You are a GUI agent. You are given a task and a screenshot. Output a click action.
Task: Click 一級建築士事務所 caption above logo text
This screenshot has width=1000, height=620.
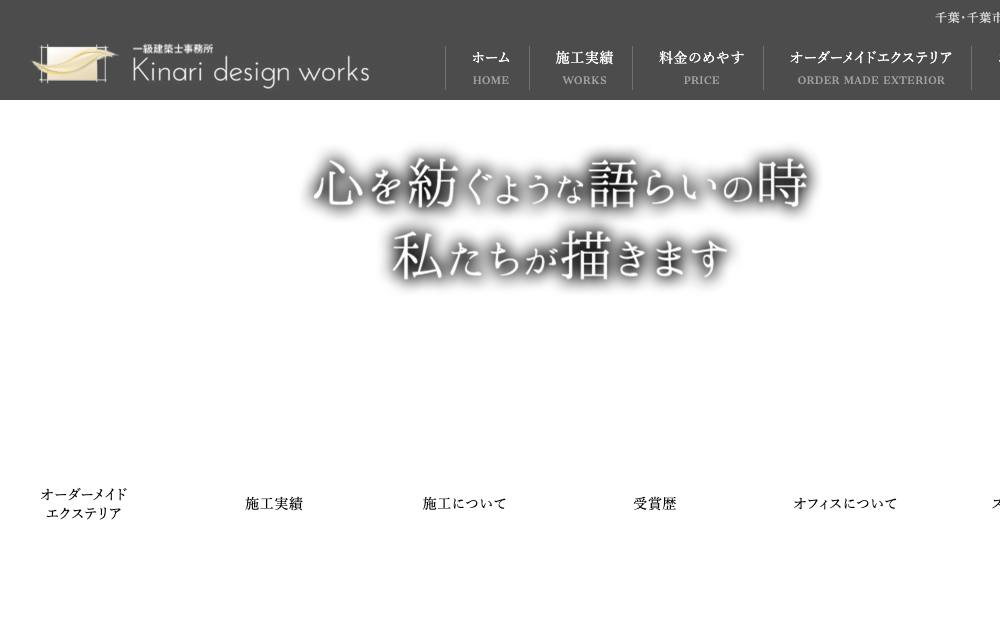173,48
